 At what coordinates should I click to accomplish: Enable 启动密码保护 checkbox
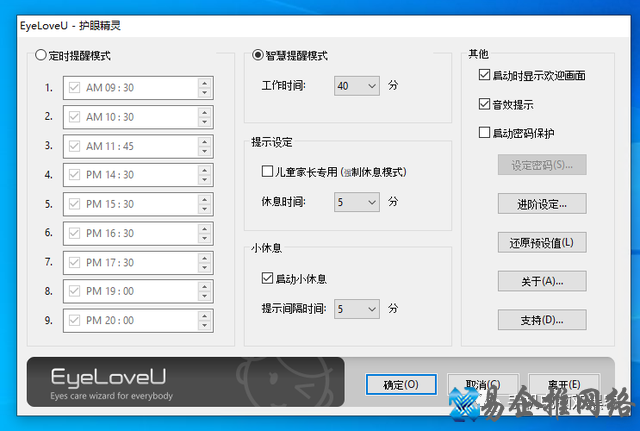point(485,133)
